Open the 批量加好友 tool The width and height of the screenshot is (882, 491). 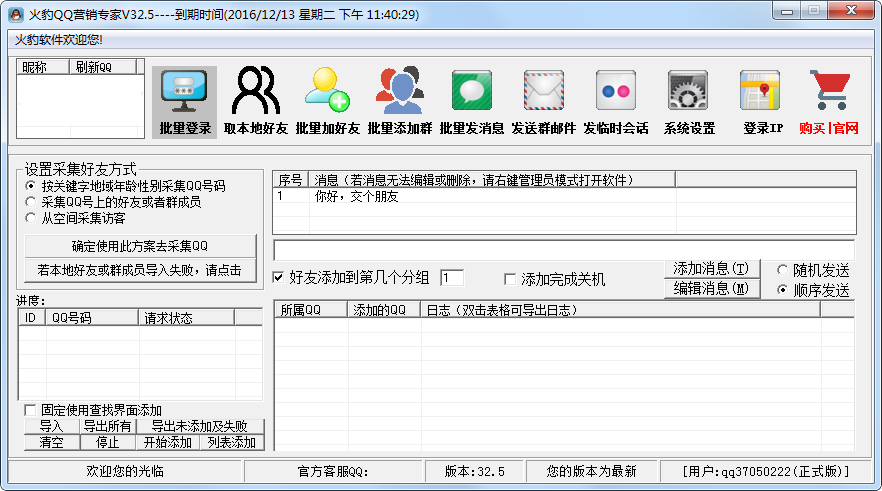click(x=327, y=101)
